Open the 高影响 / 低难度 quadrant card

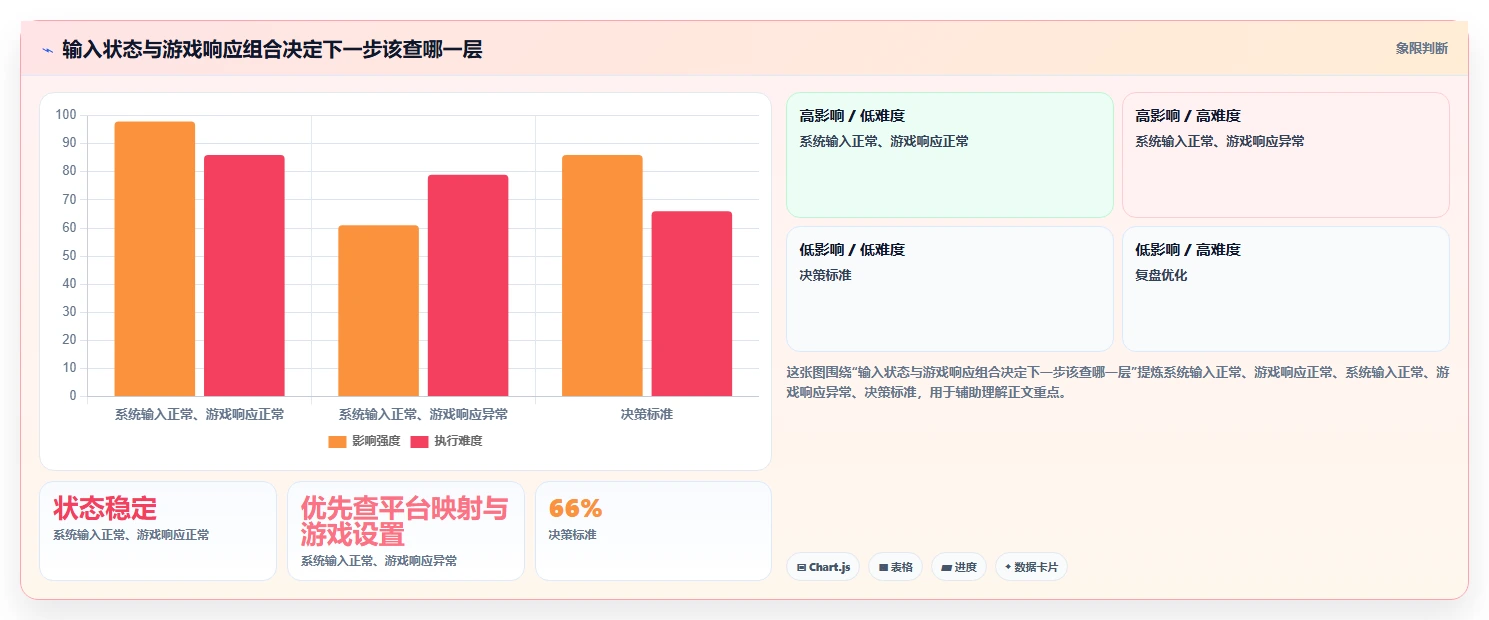950,155
